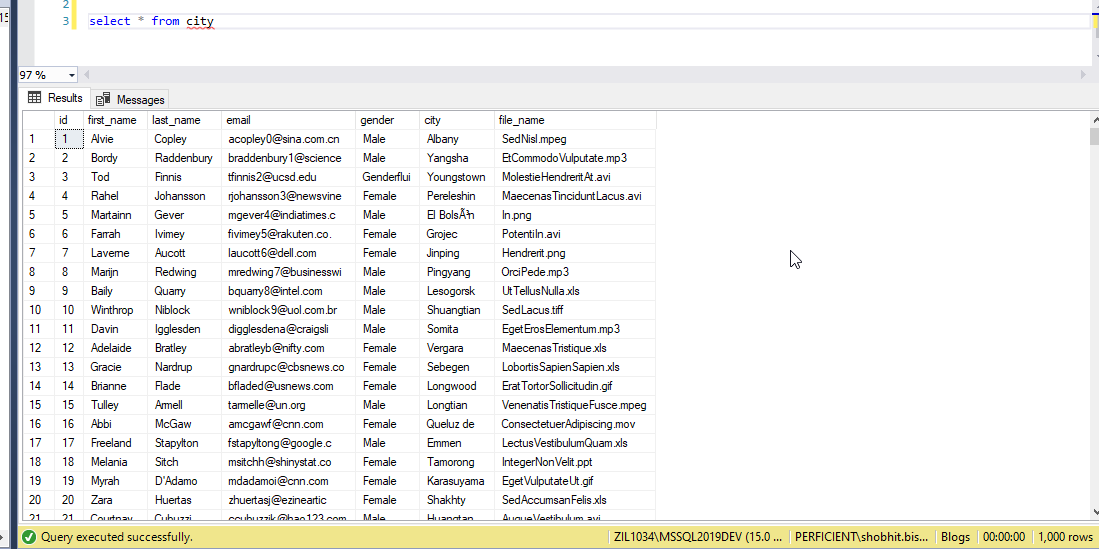Select cell tfinnis2@ucsd.edu
The width and height of the screenshot is (1099, 549).
click(288, 177)
